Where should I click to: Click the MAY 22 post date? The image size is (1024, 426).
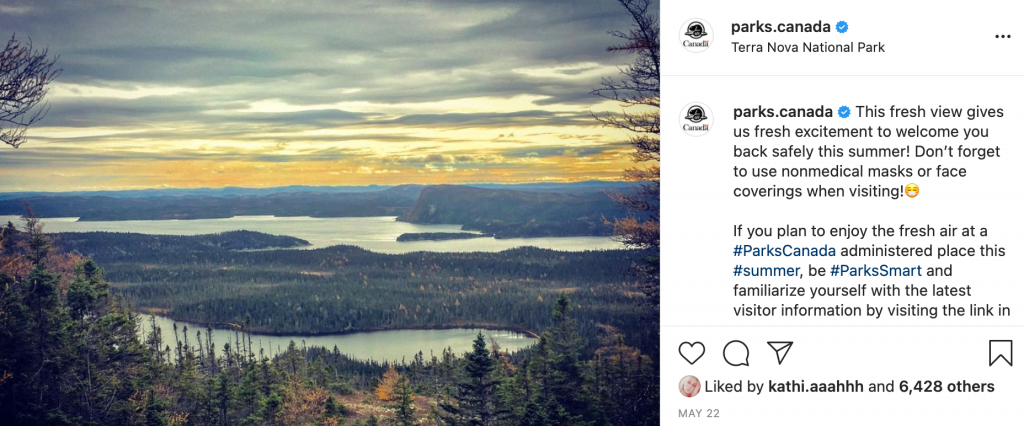(x=699, y=414)
